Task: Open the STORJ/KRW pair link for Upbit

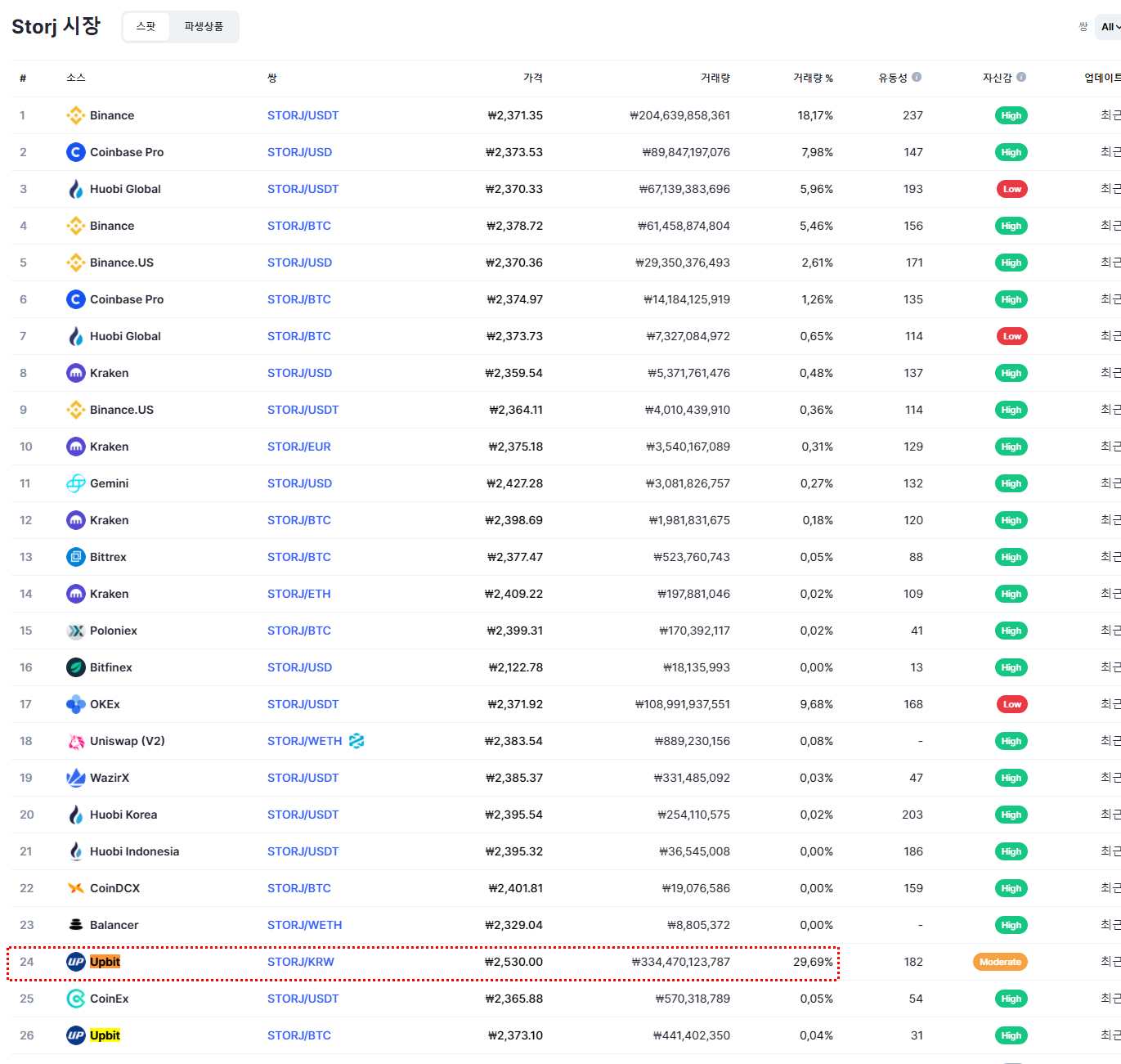Action: tap(301, 962)
